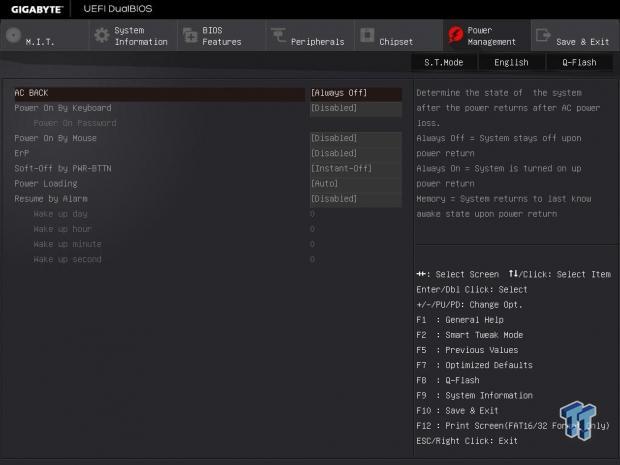Launch the Q-Flash utility button

click(x=579, y=62)
